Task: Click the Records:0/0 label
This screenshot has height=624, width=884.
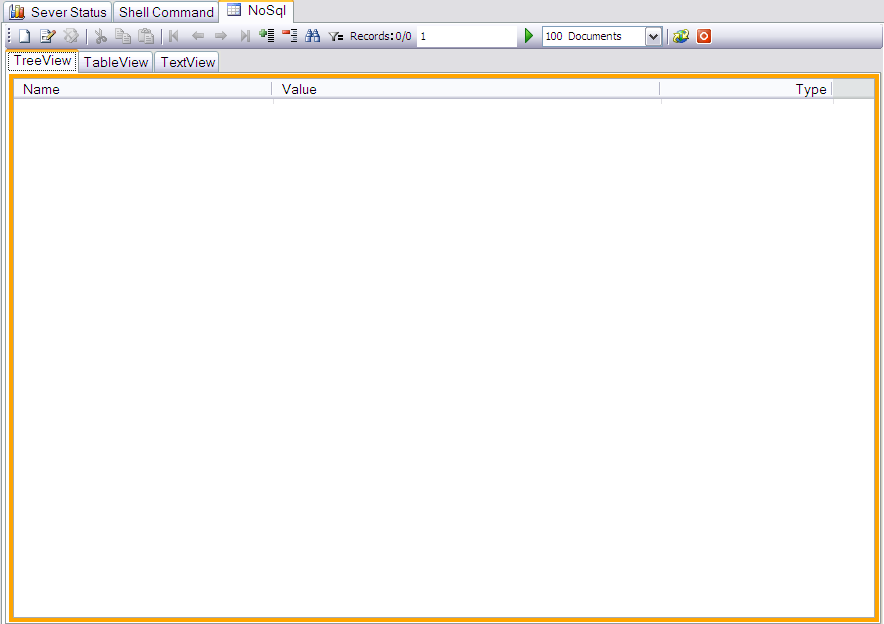Action: [x=381, y=36]
